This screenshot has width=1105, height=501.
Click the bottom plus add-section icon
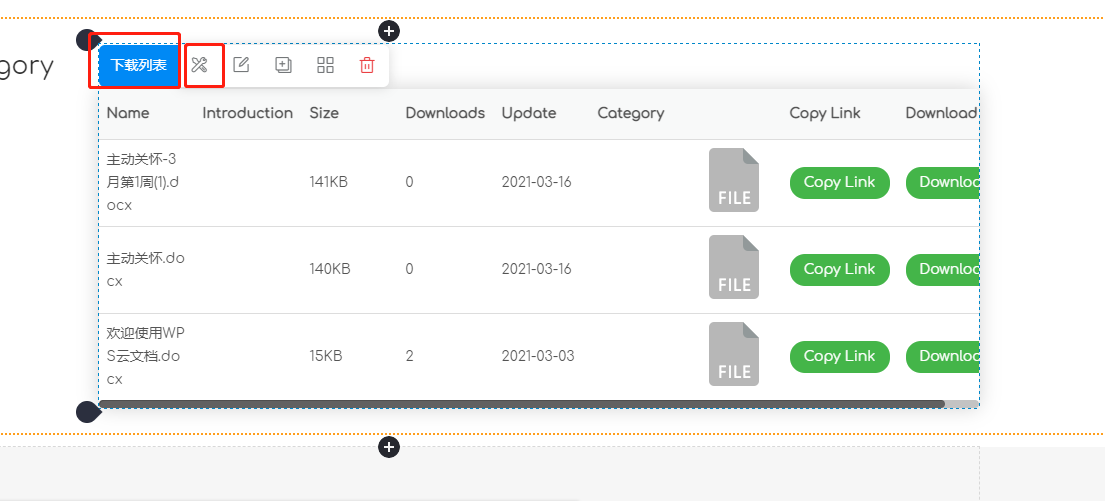point(389,447)
